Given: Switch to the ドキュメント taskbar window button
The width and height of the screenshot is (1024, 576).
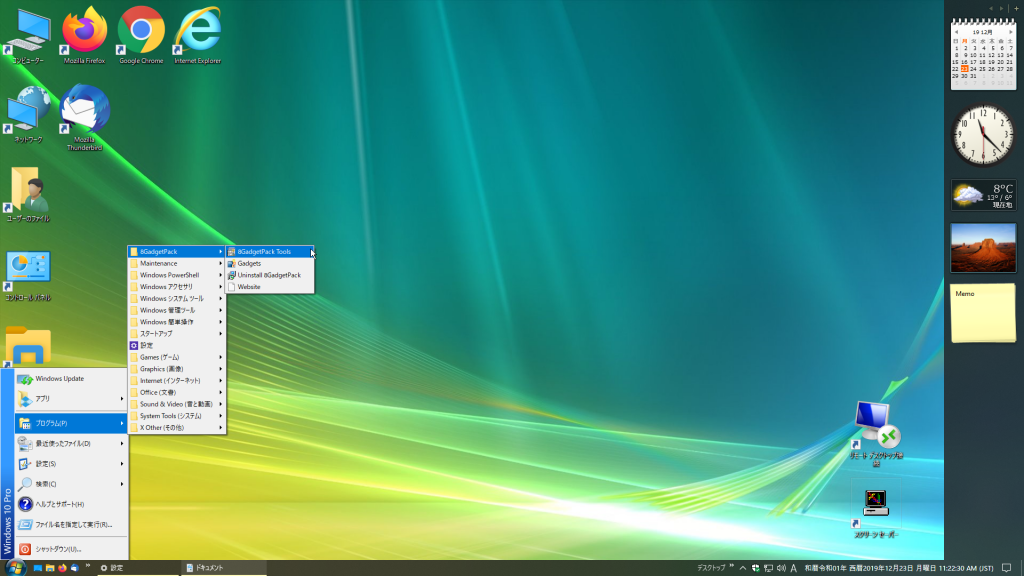Looking at the screenshot, I should (223, 568).
